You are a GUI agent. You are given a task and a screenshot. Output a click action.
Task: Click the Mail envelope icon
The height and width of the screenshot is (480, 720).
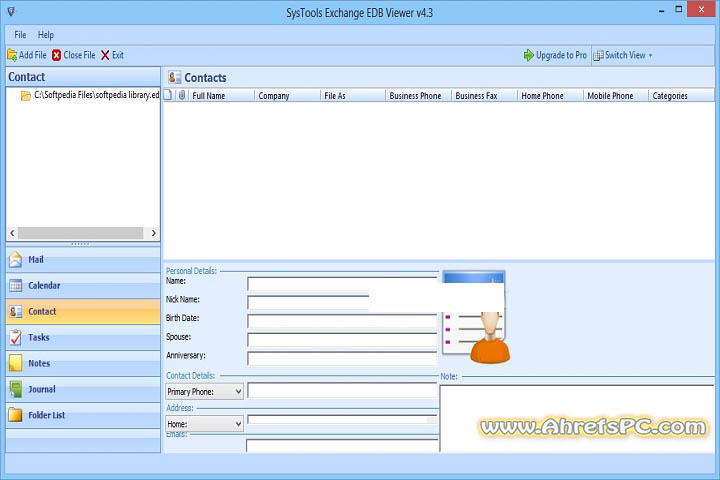(15, 260)
